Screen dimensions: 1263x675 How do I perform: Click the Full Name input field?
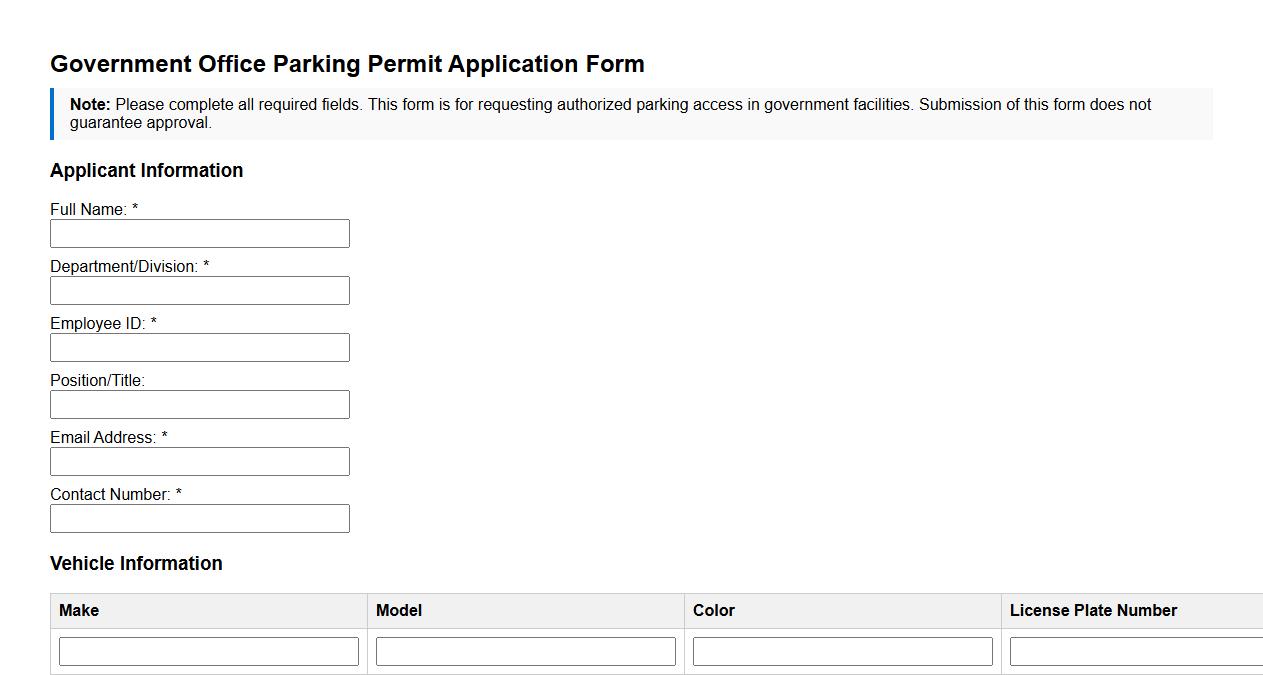pos(200,233)
